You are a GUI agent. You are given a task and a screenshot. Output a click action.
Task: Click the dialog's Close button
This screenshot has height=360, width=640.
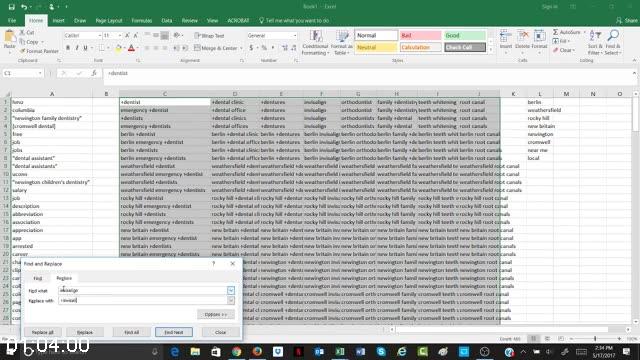click(220, 332)
